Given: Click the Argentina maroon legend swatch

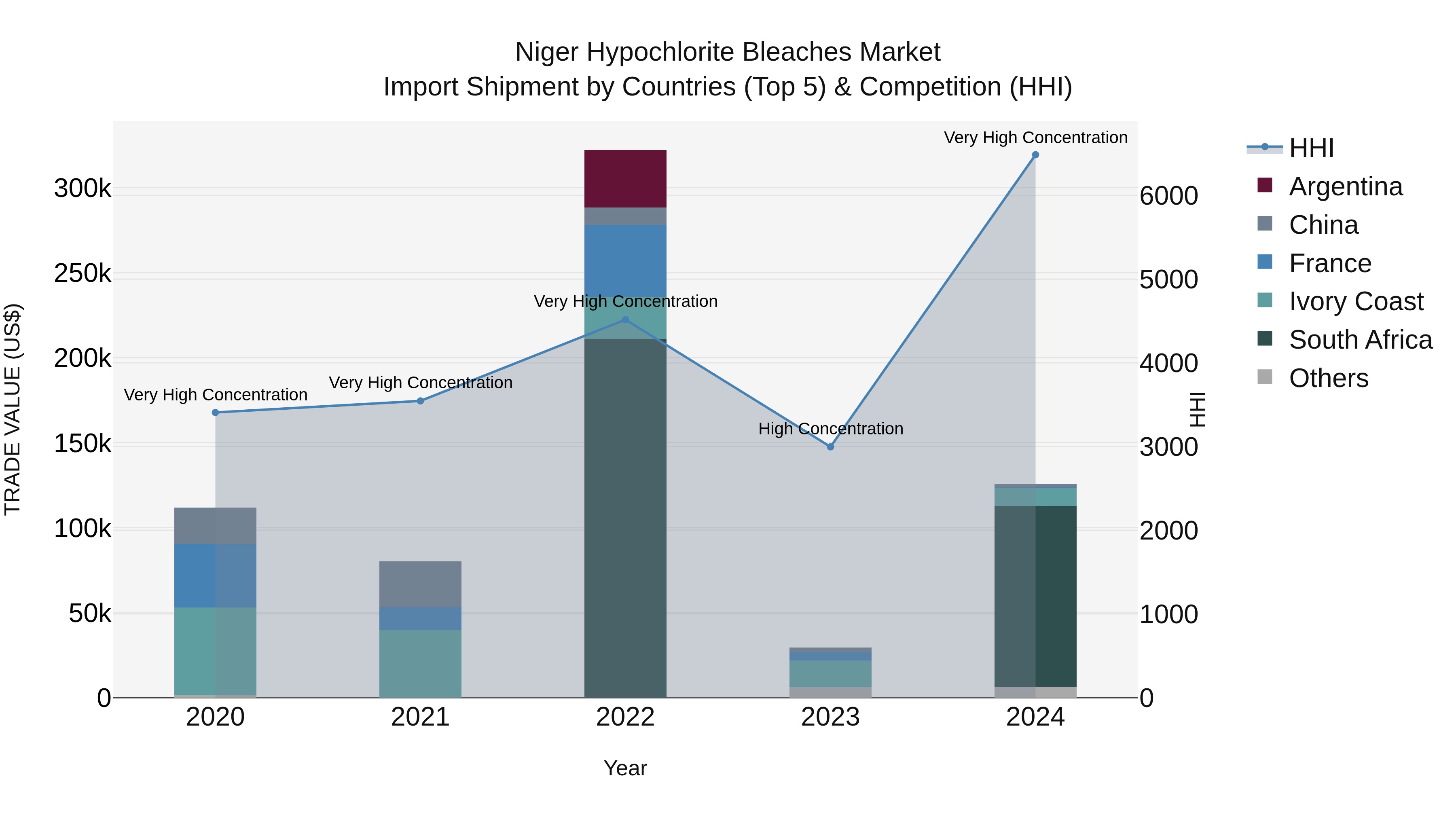Looking at the screenshot, I should point(1265,185).
